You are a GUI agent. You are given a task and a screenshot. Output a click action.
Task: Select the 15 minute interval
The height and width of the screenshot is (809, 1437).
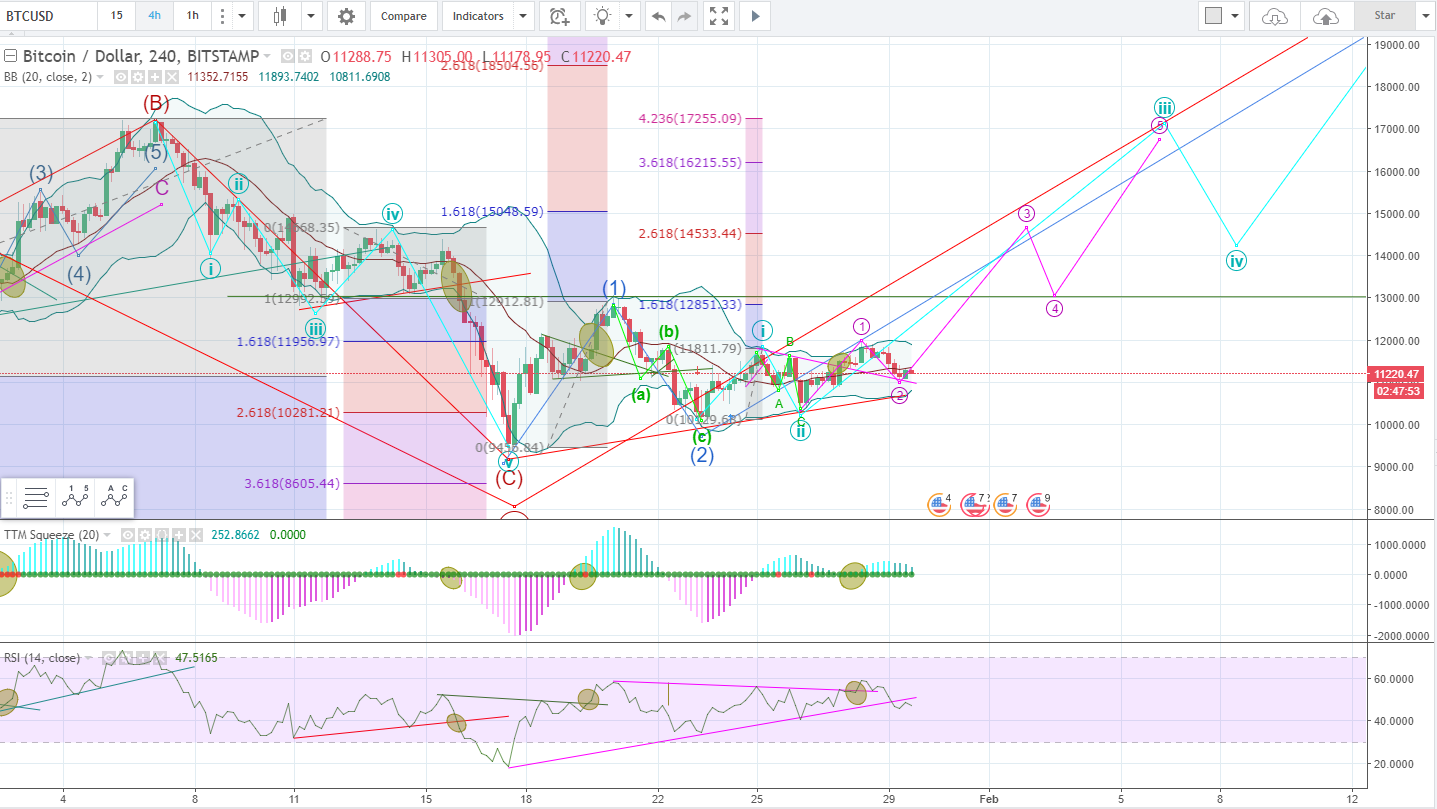tap(117, 16)
